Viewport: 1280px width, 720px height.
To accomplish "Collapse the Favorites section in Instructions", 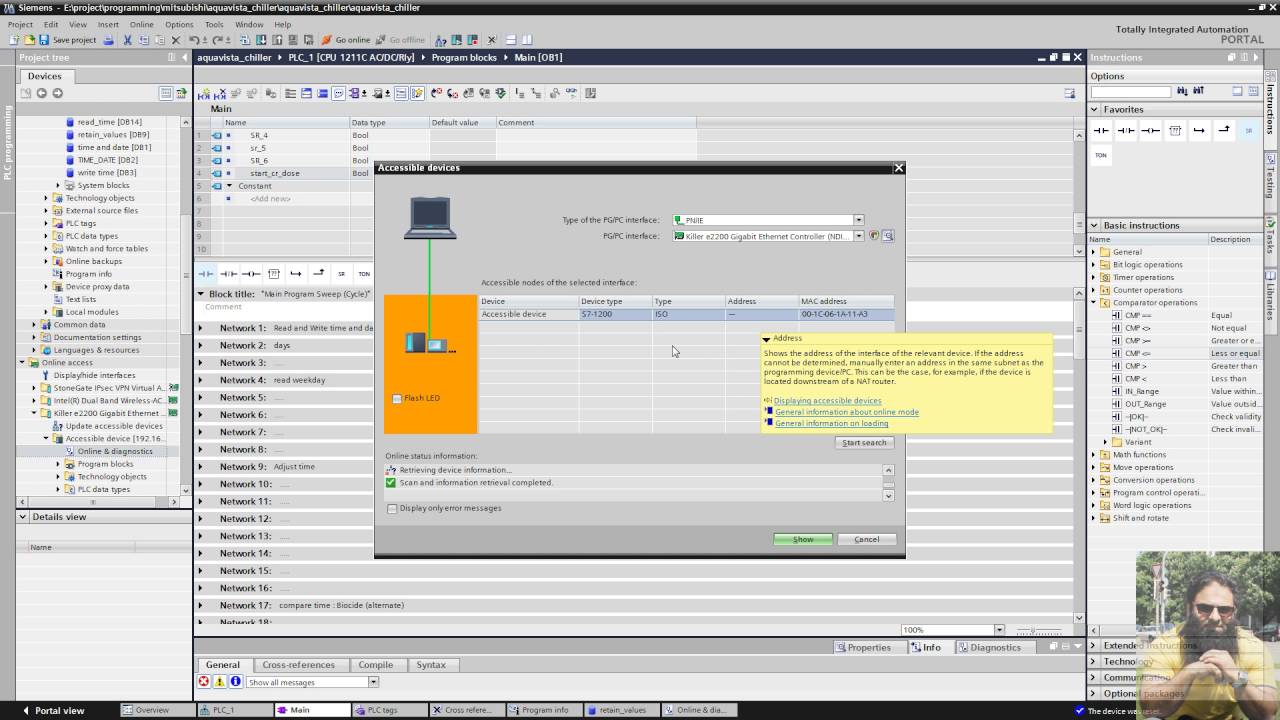I will click(x=1094, y=109).
